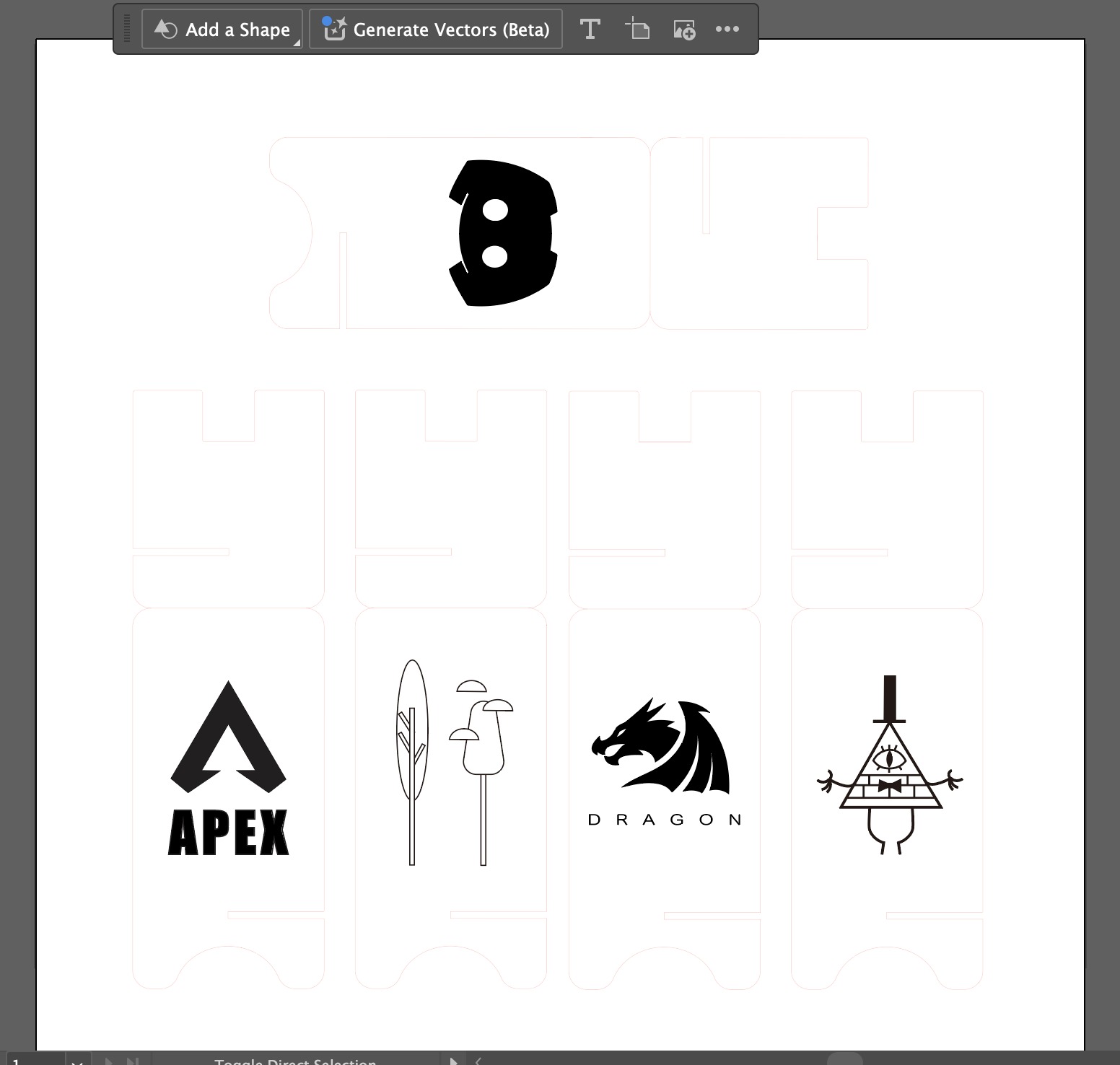Image resolution: width=1120 pixels, height=1065 pixels.
Task: Open more options ellipsis in taskbar
Action: coord(727,30)
